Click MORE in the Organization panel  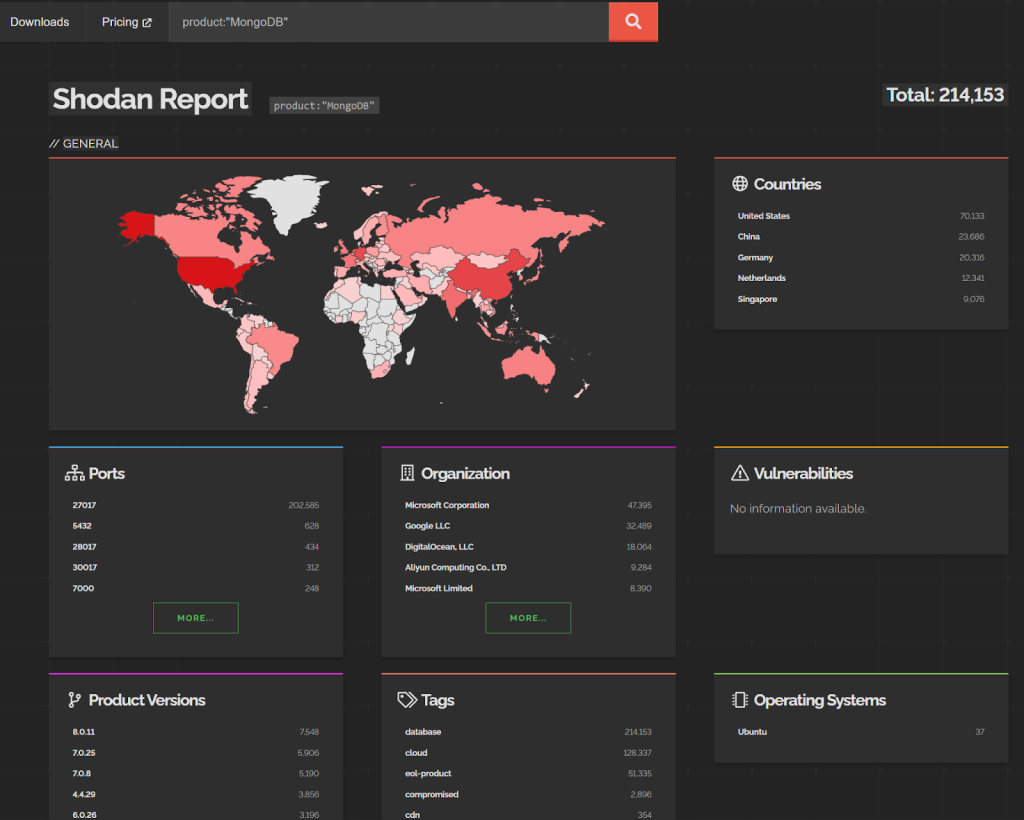pyautogui.click(x=528, y=617)
